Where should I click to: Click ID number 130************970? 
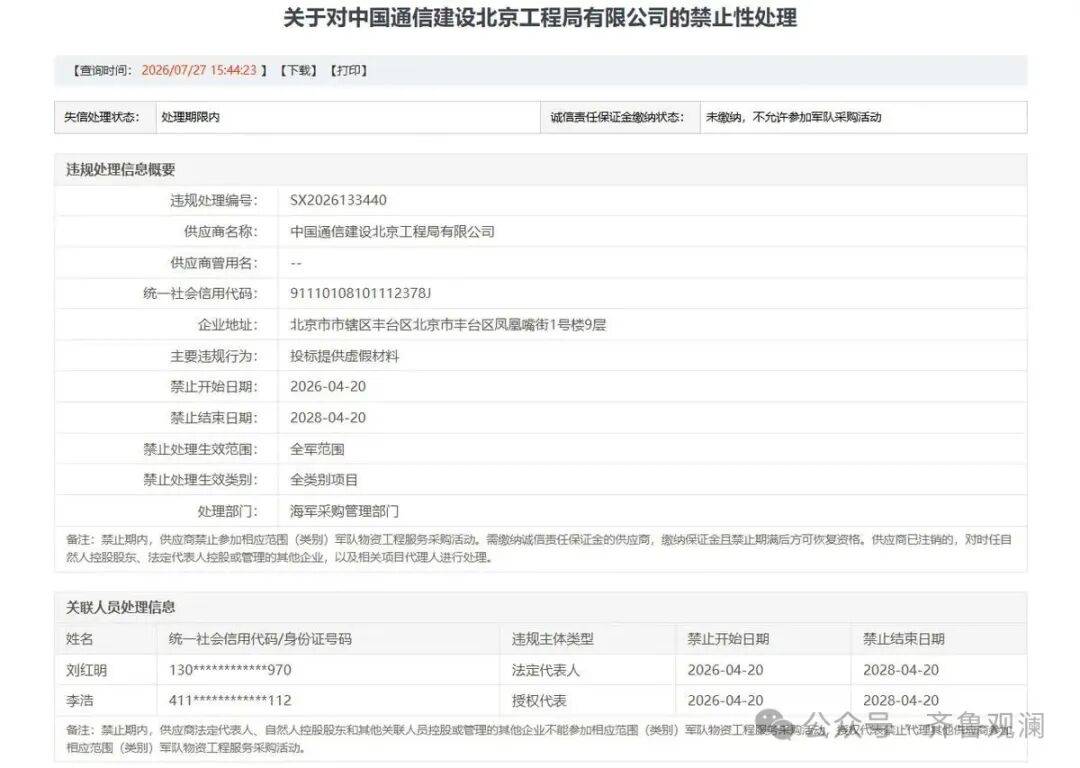(230, 670)
